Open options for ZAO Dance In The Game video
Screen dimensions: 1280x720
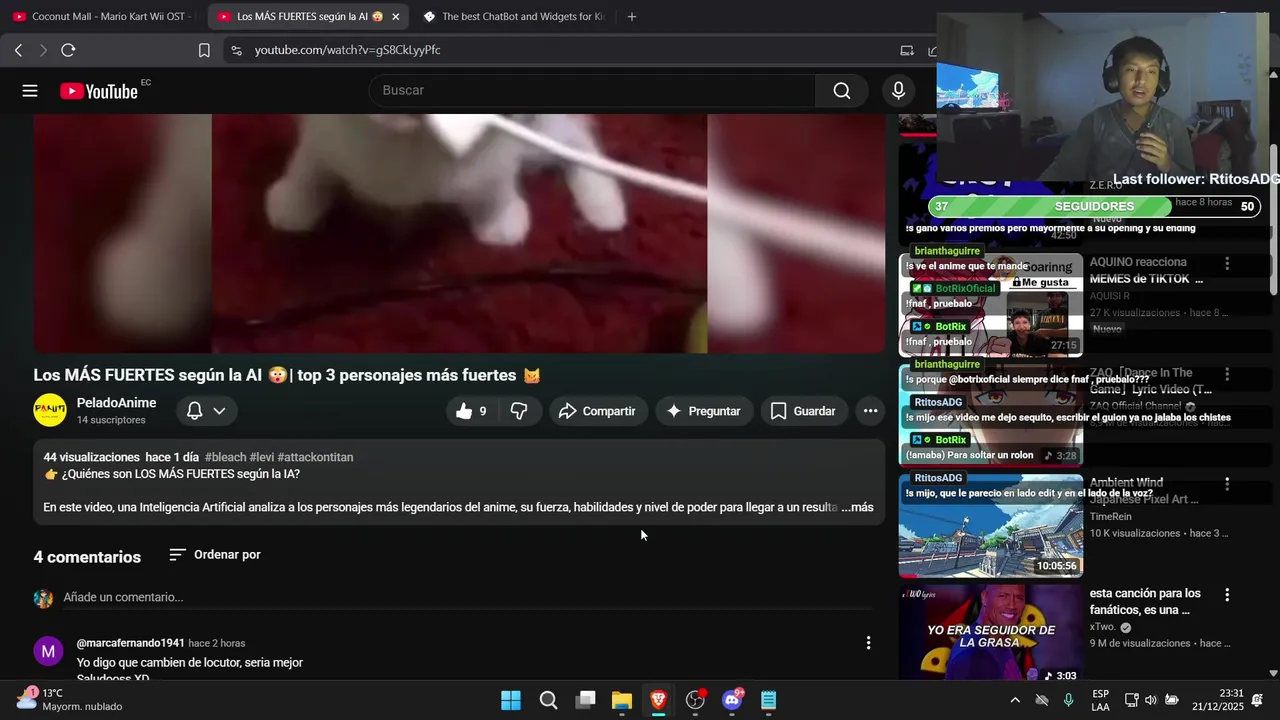click(x=1227, y=374)
